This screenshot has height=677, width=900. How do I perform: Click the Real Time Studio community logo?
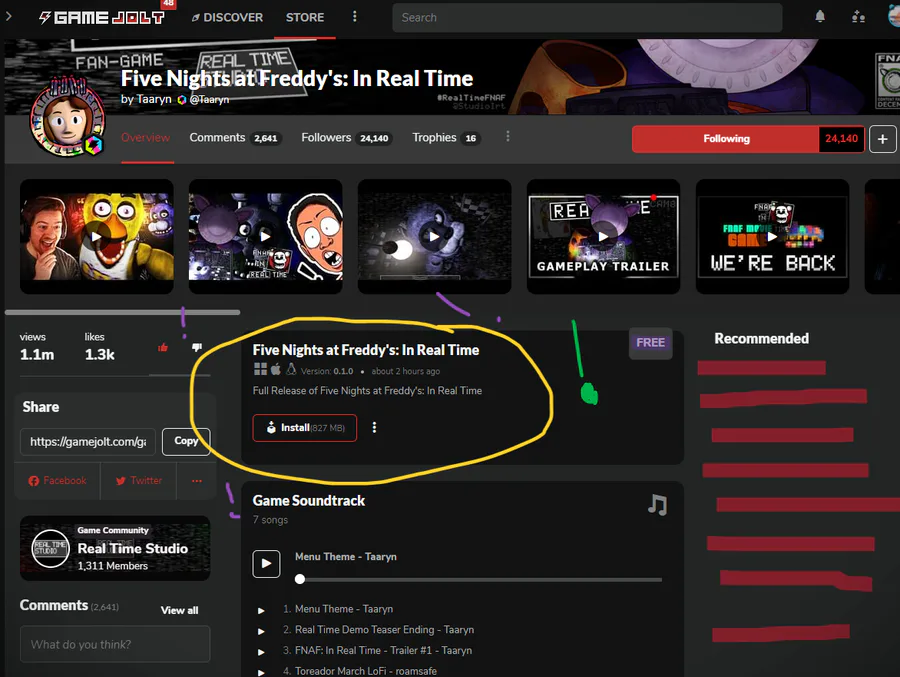pos(50,548)
